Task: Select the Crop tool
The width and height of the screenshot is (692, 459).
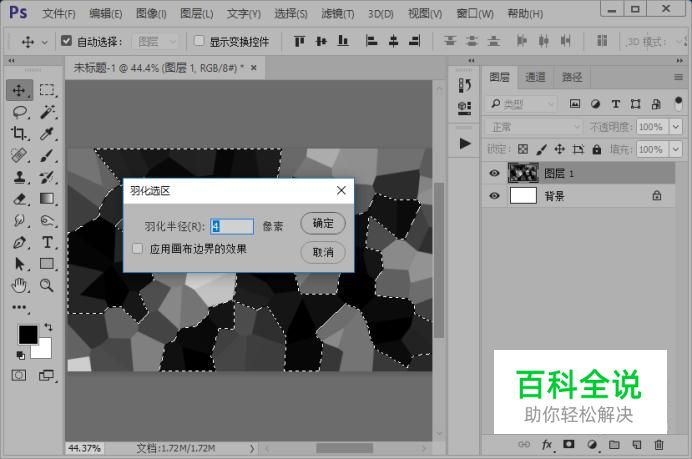Action: coord(20,134)
